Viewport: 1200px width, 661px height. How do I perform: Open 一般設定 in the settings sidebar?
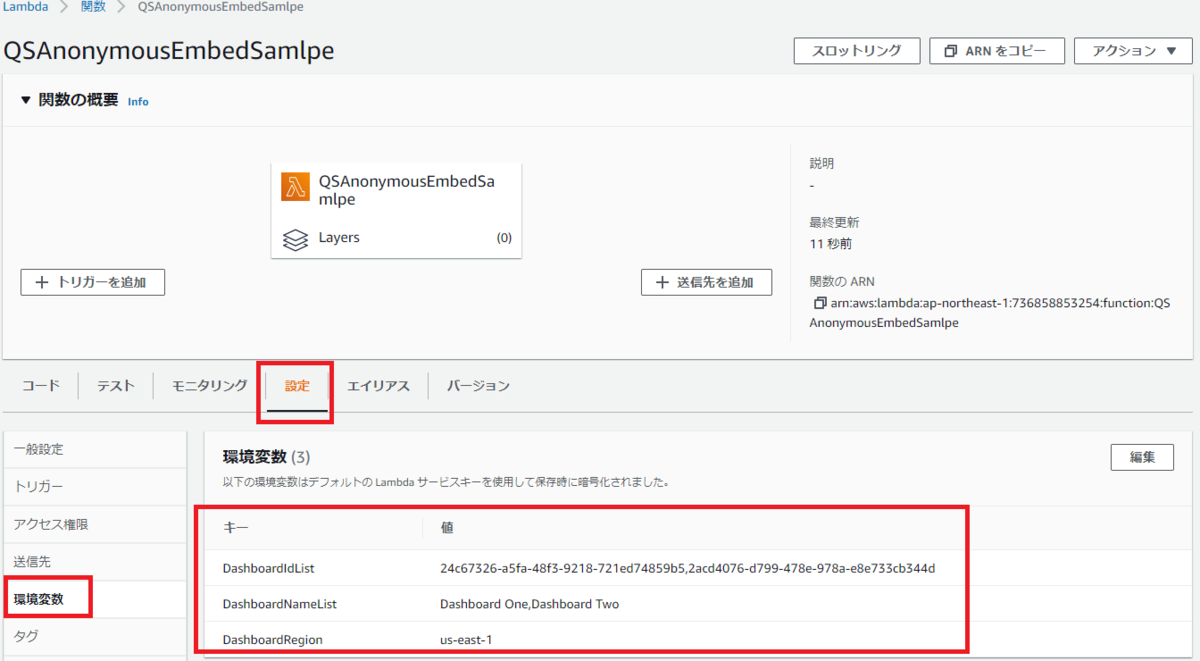click(x=94, y=450)
